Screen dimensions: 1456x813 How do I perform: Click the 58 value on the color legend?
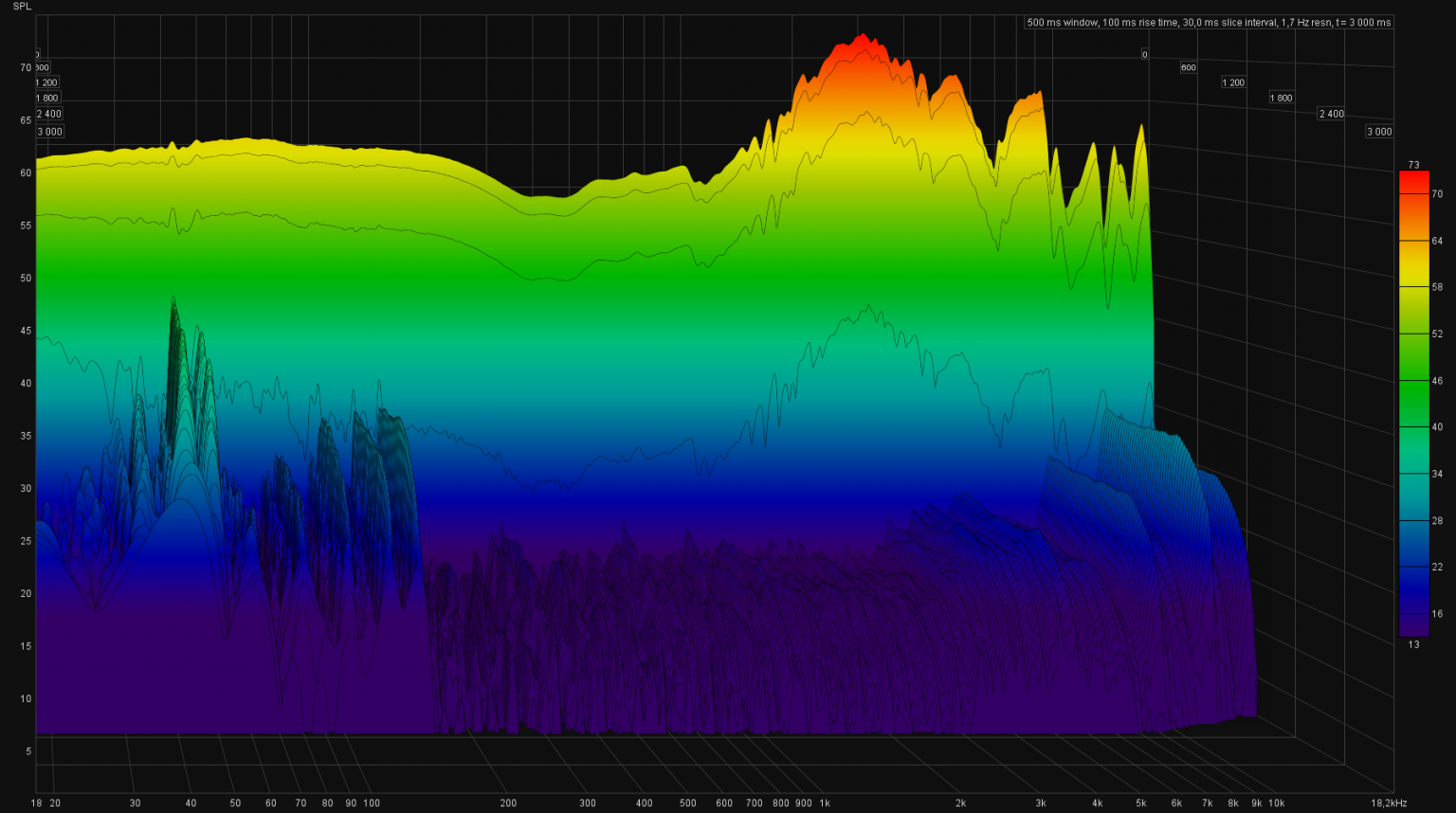(x=1437, y=287)
